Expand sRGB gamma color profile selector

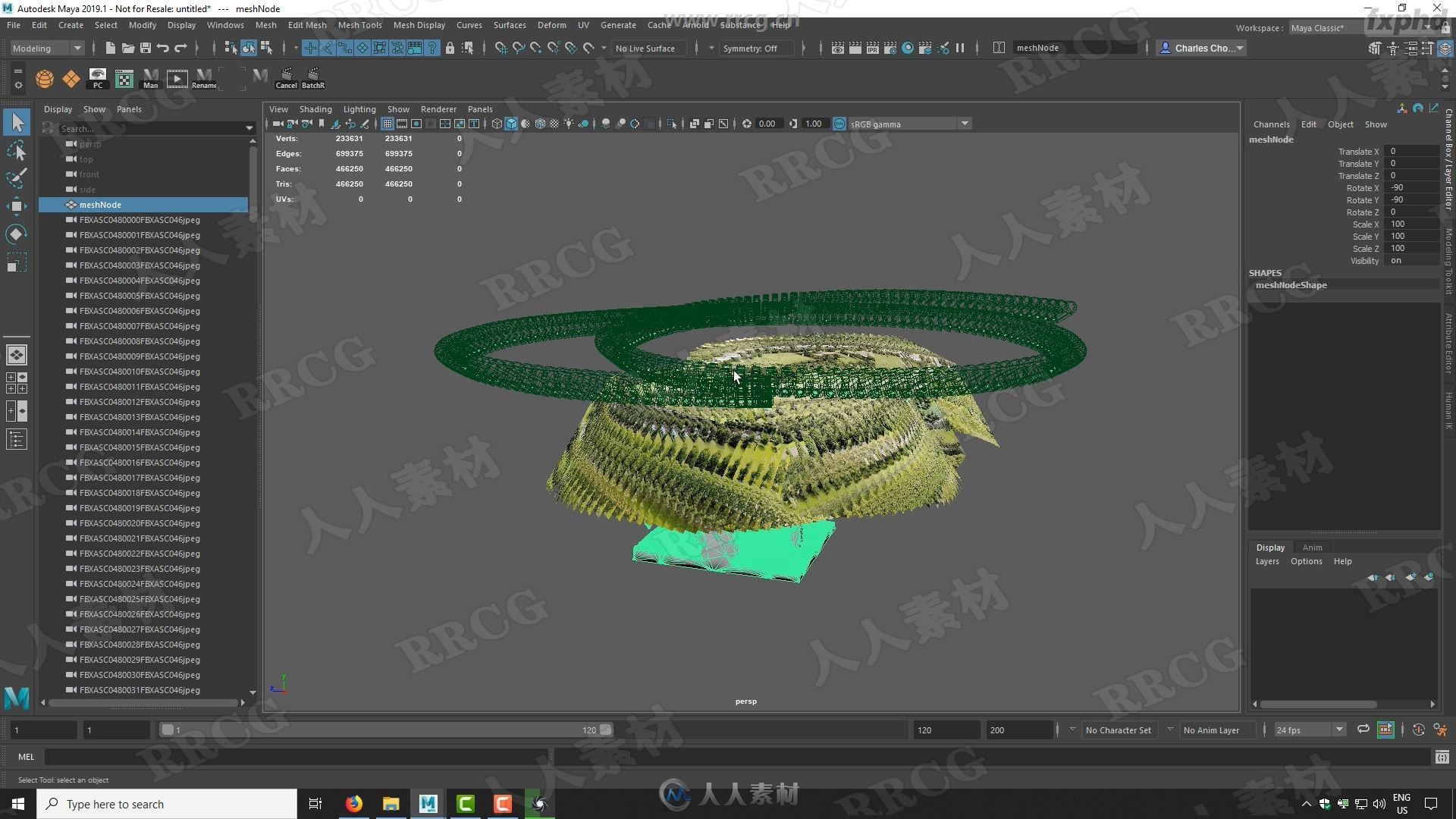pos(962,124)
